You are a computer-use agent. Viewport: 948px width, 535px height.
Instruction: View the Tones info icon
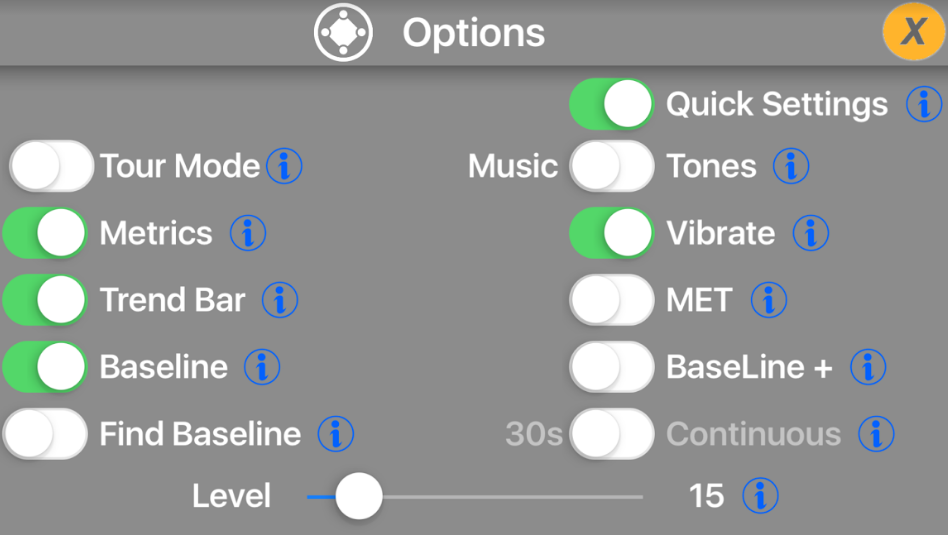791,166
